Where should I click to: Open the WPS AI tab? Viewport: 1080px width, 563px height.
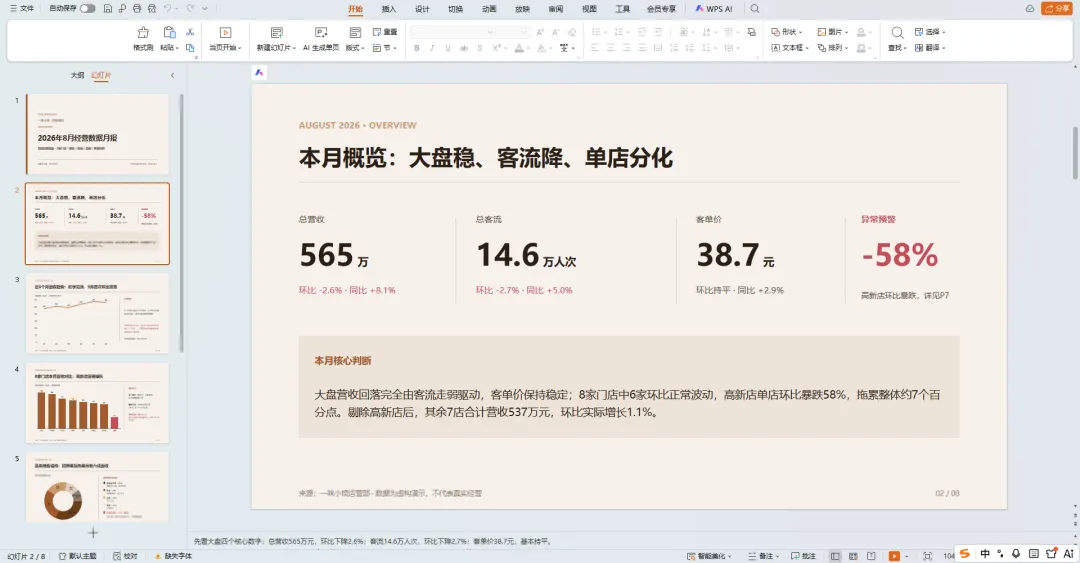tap(714, 9)
